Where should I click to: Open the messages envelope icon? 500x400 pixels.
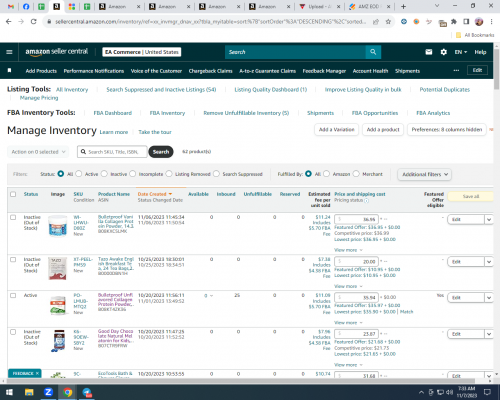(x=429, y=52)
